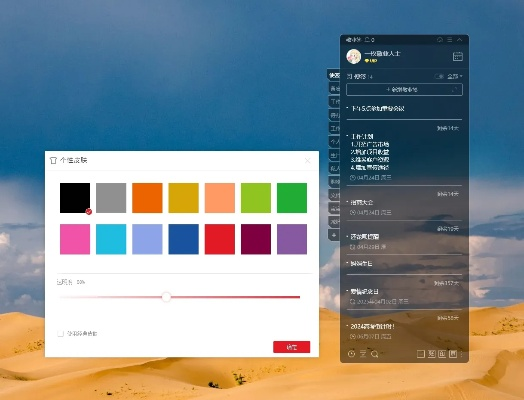
Task: Open the first note above the top divider
Action: pyautogui.click(x=378, y=108)
